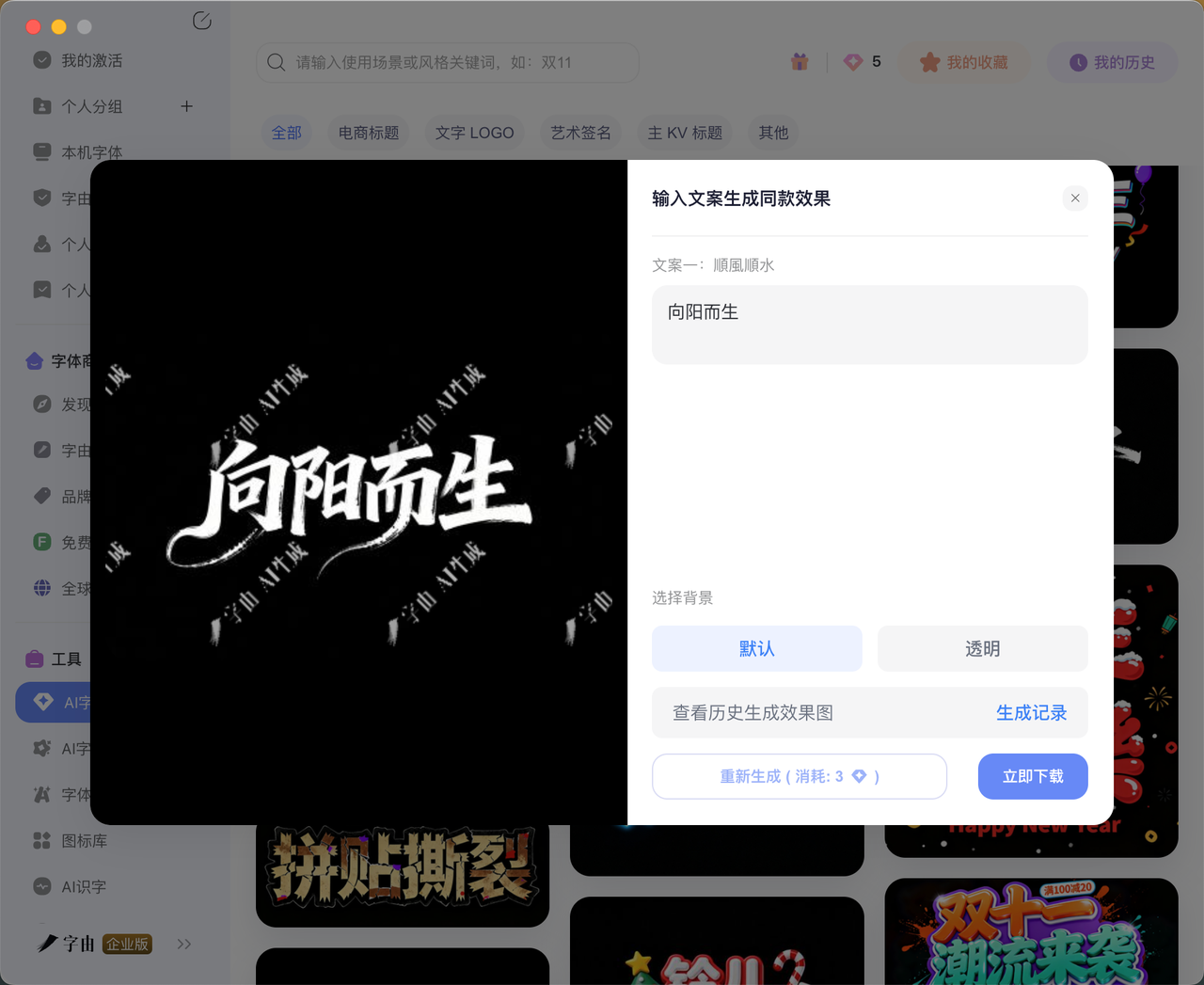Image resolution: width=1204 pixels, height=985 pixels.
Task: Select 默认 default background option
Action: click(x=756, y=648)
